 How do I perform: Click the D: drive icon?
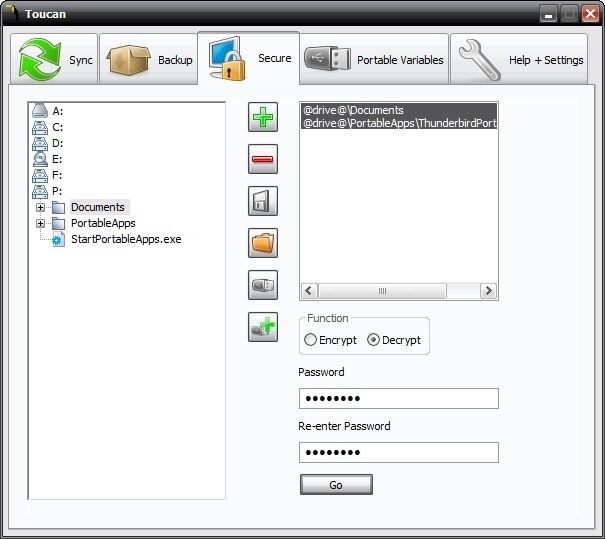pos(40,143)
